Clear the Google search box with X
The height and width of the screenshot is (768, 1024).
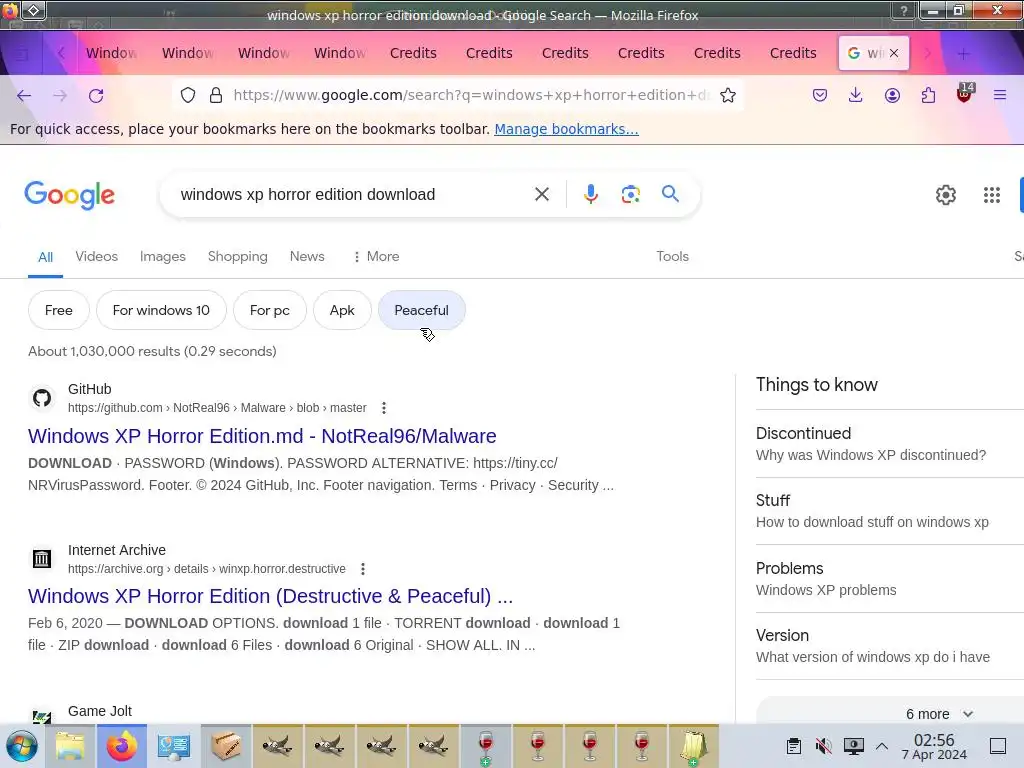pyautogui.click(x=541, y=194)
